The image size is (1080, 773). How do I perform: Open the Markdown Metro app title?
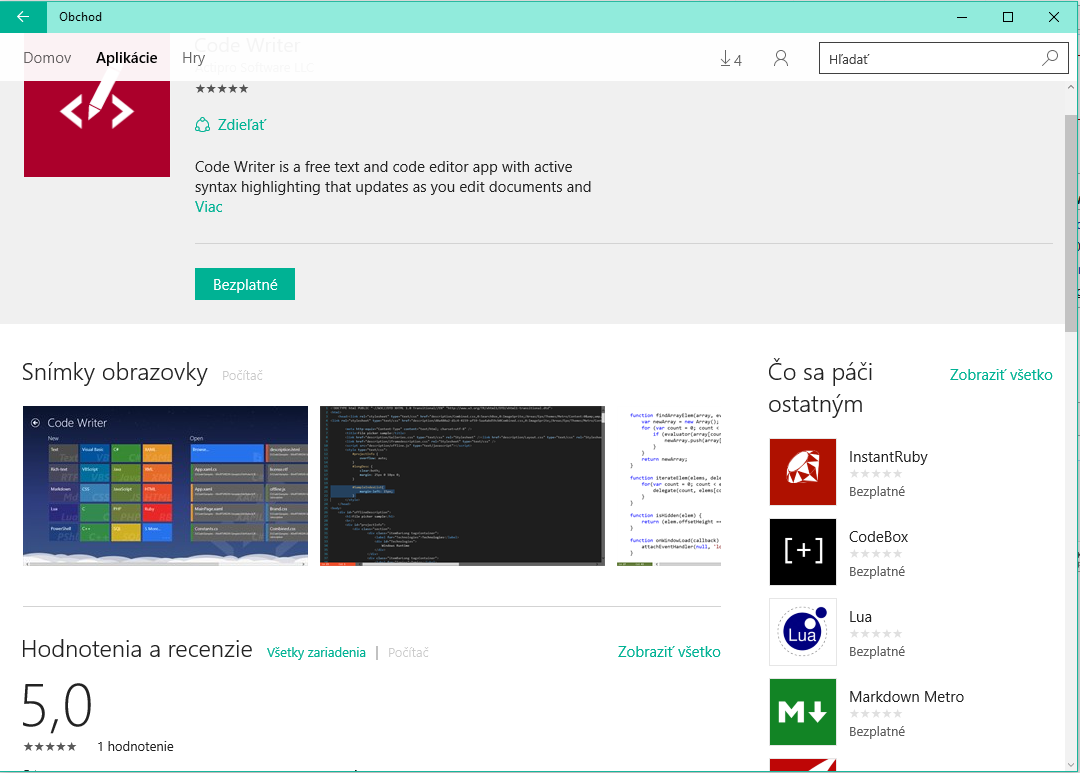[x=906, y=697]
